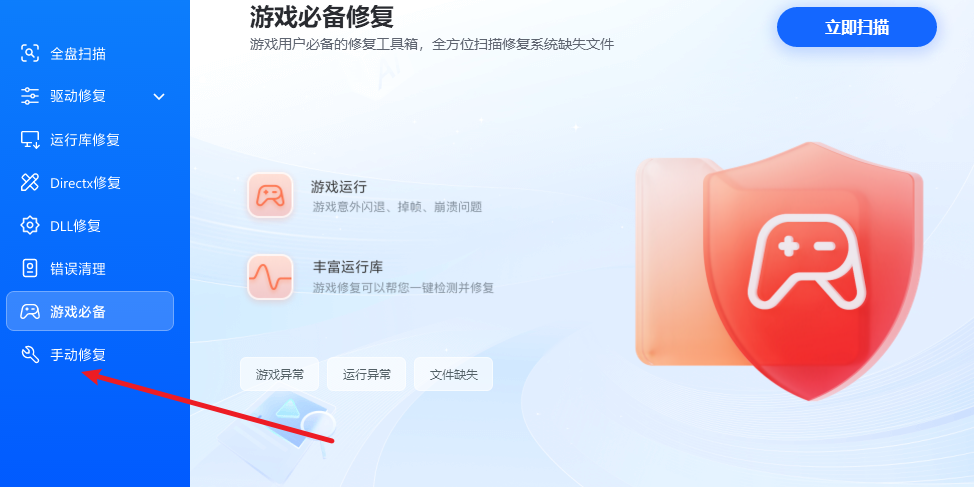This screenshot has height=487, width=974.
Task: Click the 驱动修复 sliders icon
Action: click(30, 96)
